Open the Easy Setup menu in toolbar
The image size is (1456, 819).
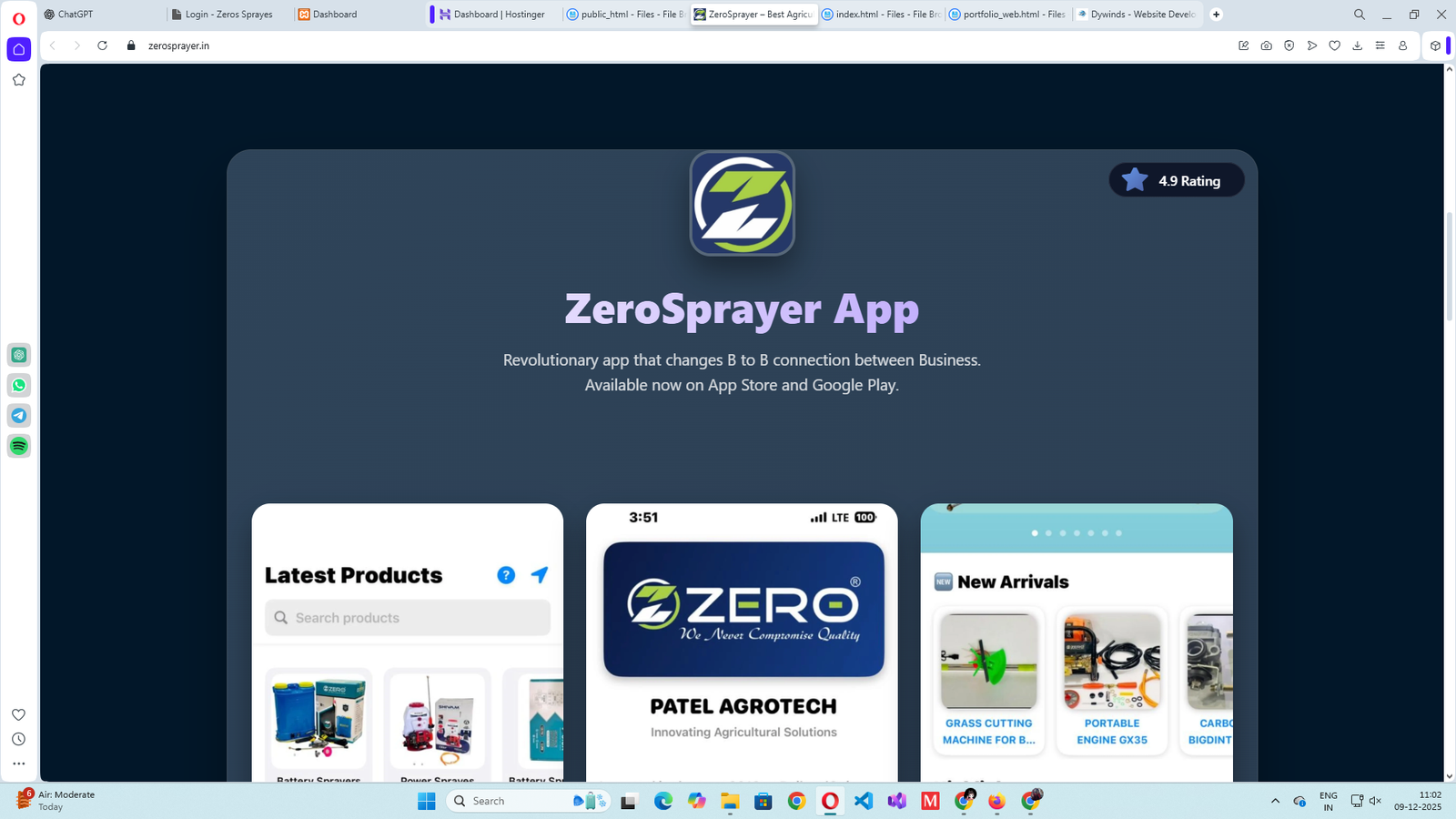(1380, 45)
